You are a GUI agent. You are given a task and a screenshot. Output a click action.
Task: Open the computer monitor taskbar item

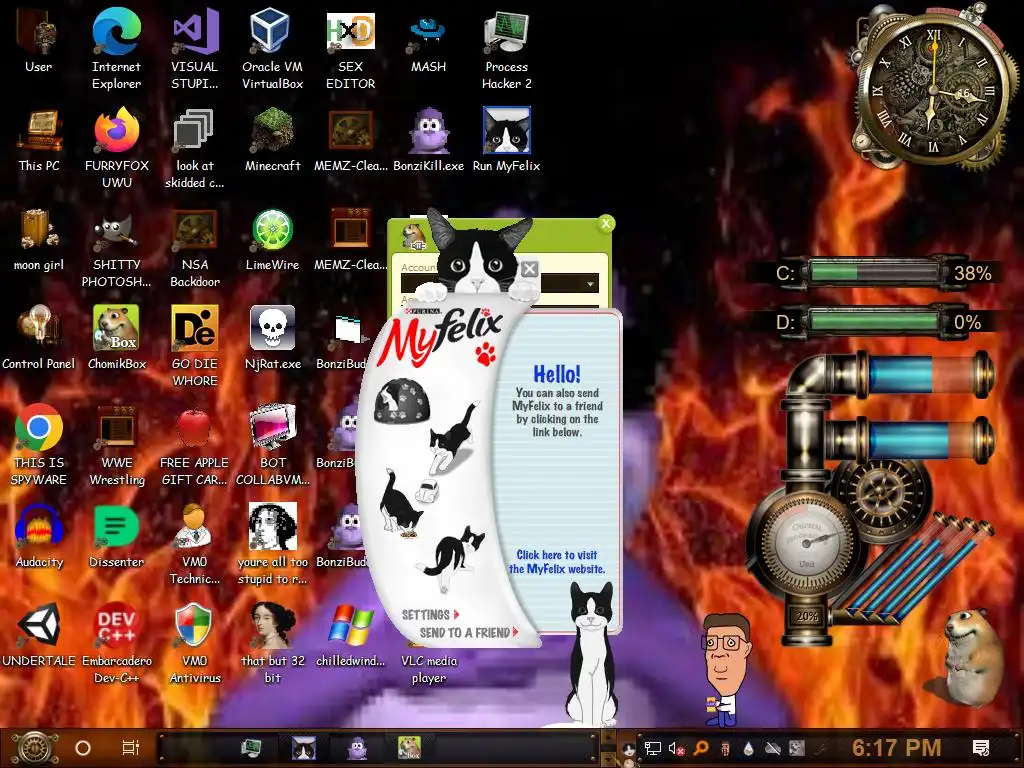click(x=251, y=748)
